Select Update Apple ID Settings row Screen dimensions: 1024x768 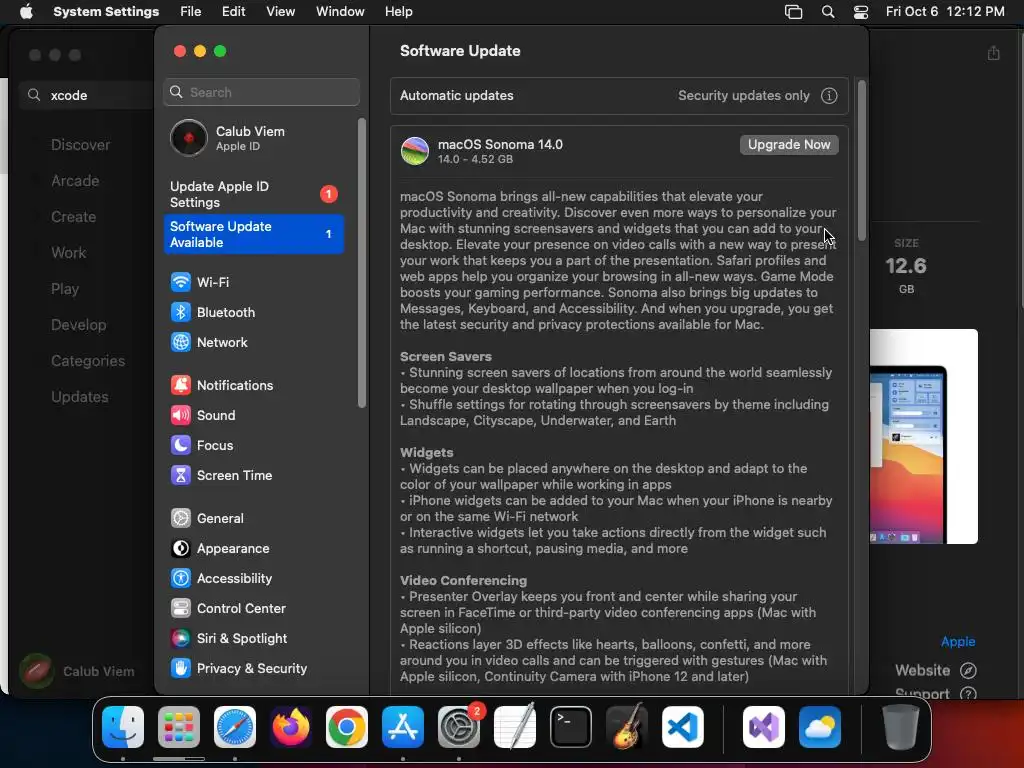[253, 195]
